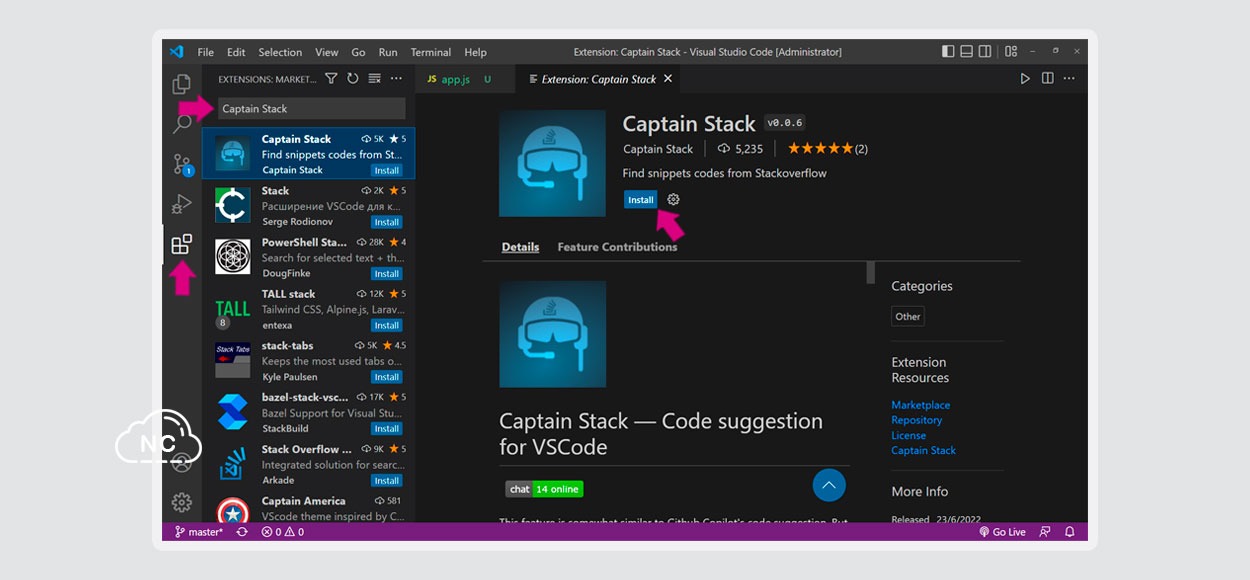Open the Run and Debug view
The image size is (1250, 580).
pos(182,204)
